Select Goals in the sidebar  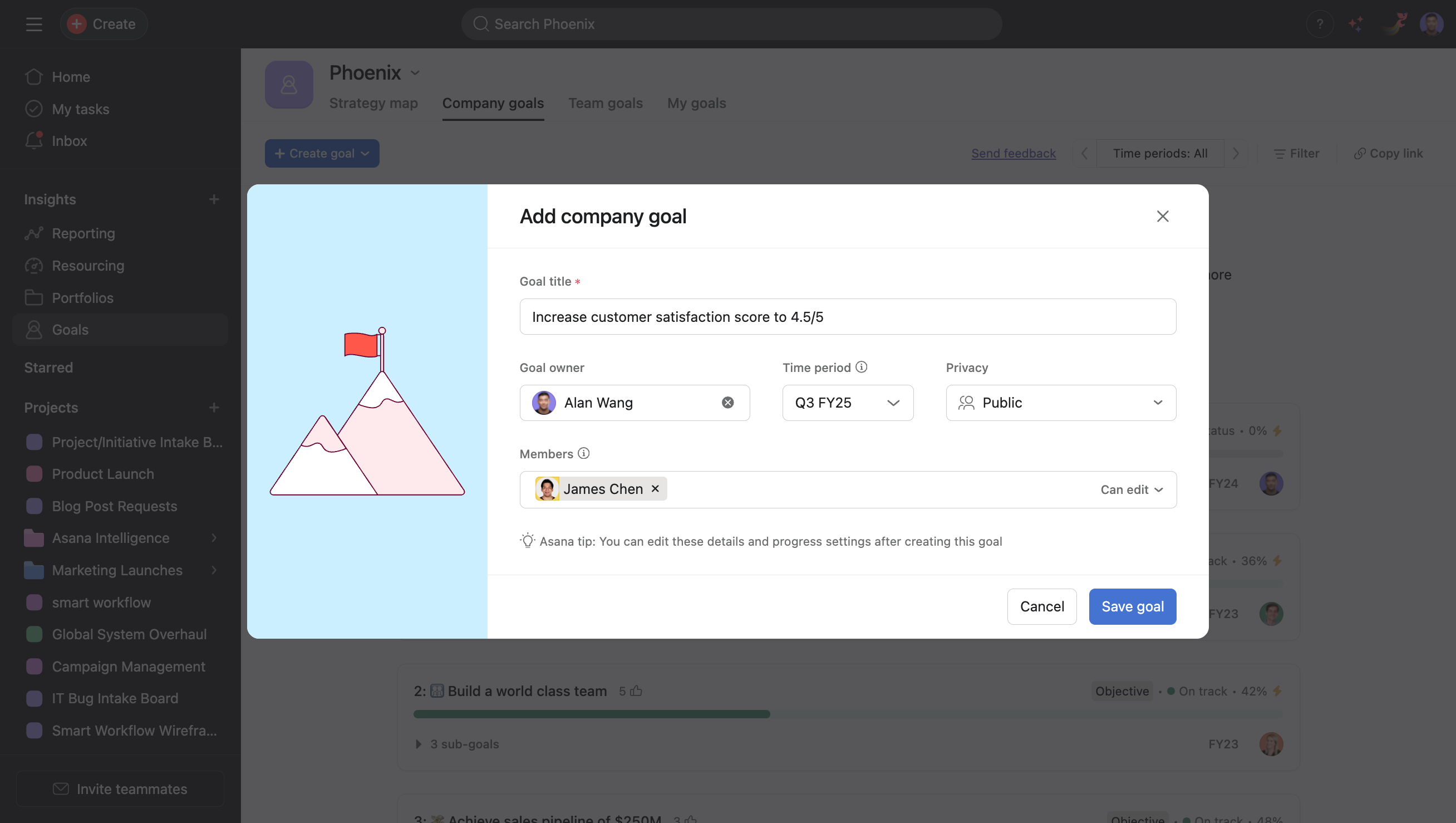71,329
